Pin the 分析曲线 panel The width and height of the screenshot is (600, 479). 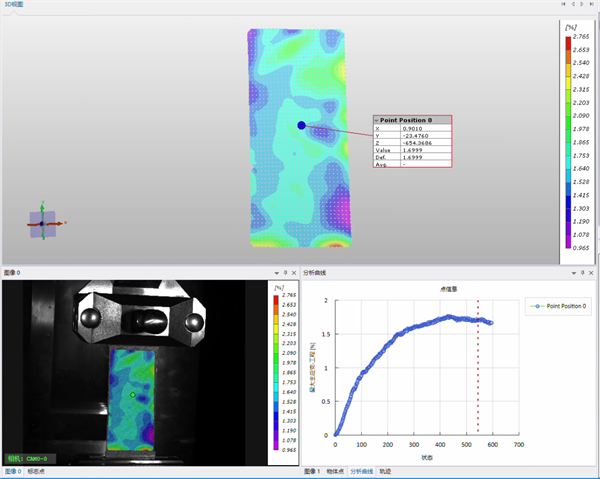click(582, 273)
